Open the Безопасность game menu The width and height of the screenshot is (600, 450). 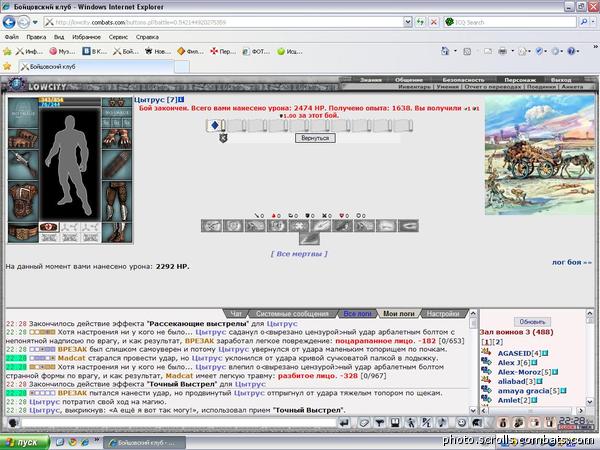(x=463, y=80)
